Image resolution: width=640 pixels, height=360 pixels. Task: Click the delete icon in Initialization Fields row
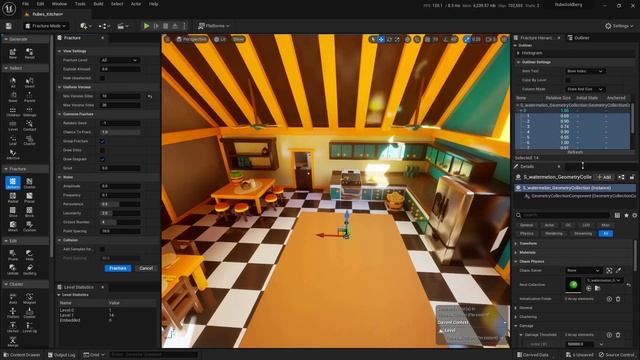coord(618,299)
